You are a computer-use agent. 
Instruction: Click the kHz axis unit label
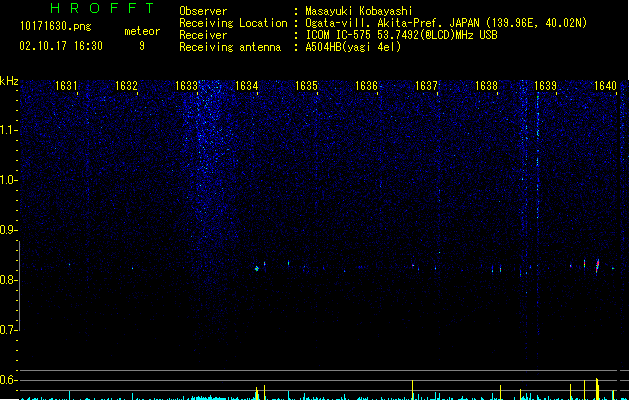[x=9, y=81]
